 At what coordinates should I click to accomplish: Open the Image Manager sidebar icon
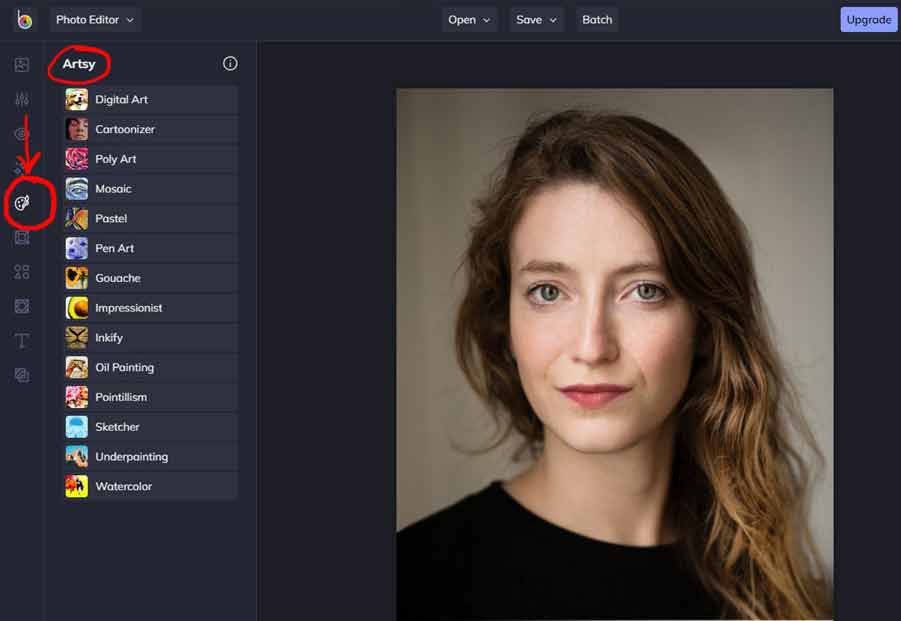click(x=22, y=64)
